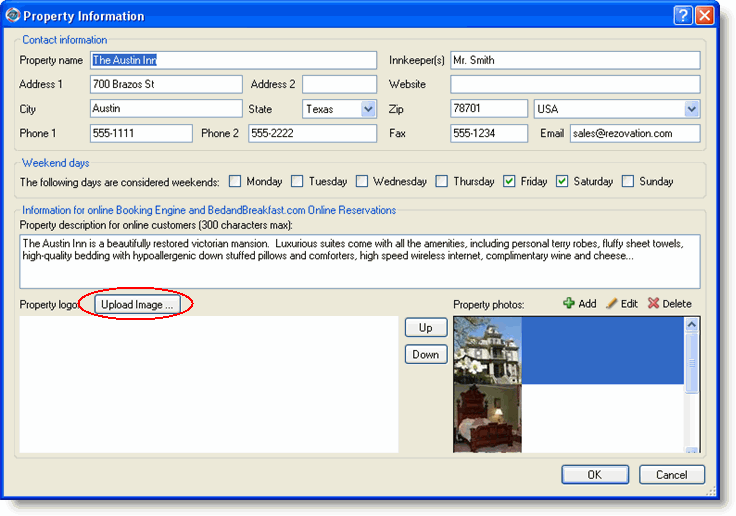736x516 pixels.
Task: Click the title bar application icon
Action: tap(12, 16)
